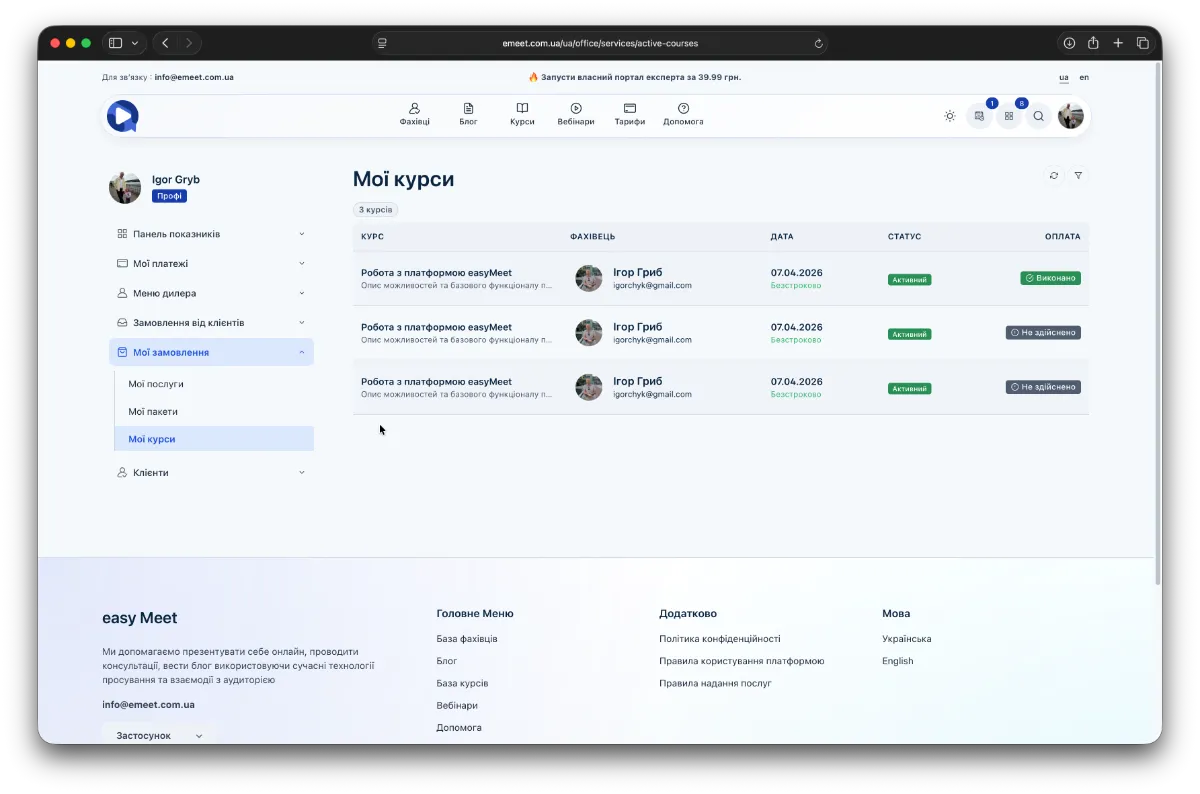Click the easyMeet logo icon
The width and height of the screenshot is (1200, 794).
[122, 116]
